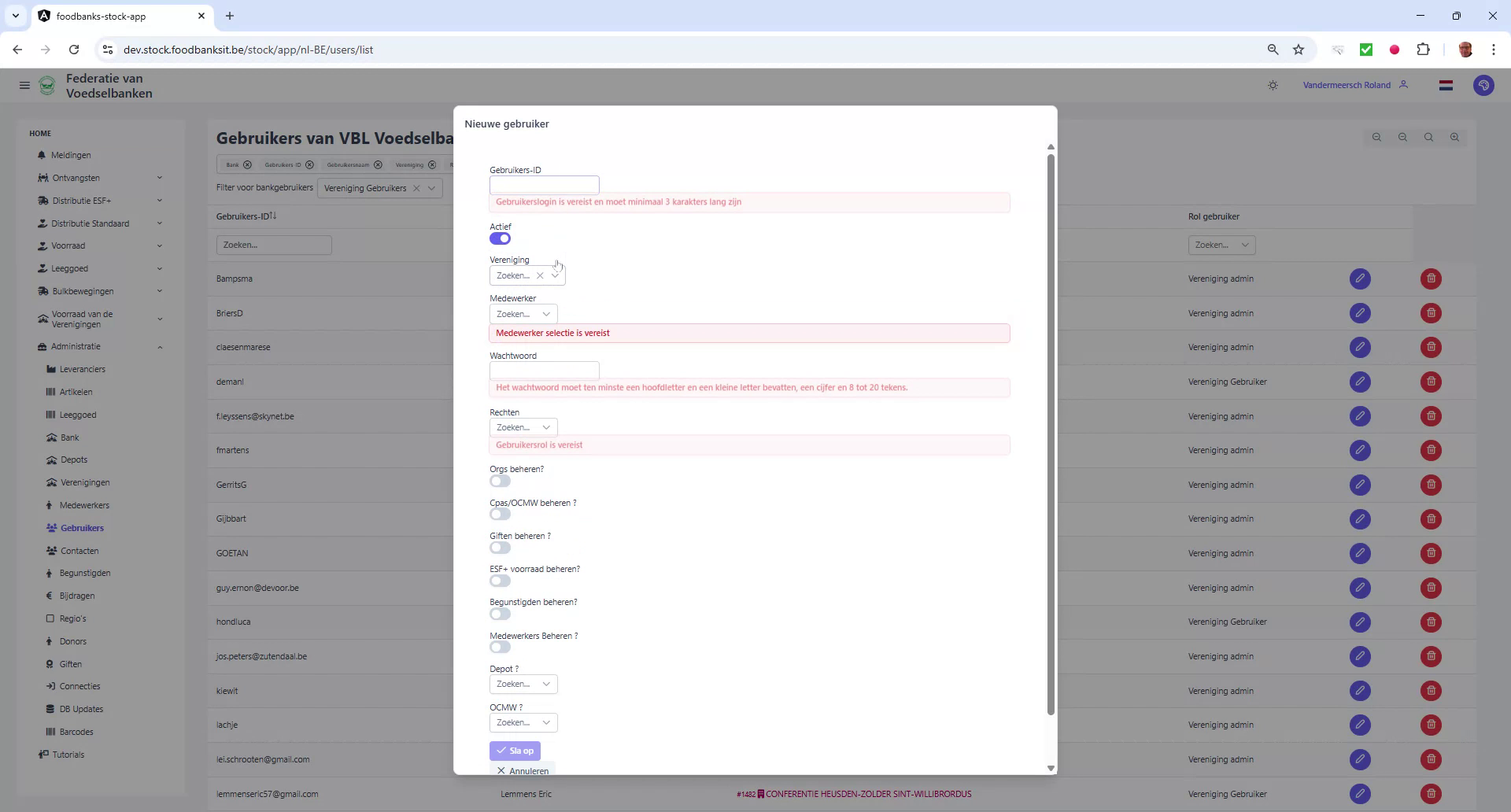The height and width of the screenshot is (812, 1511).
Task: Turn on Giften beheren toggle
Action: 500,548
